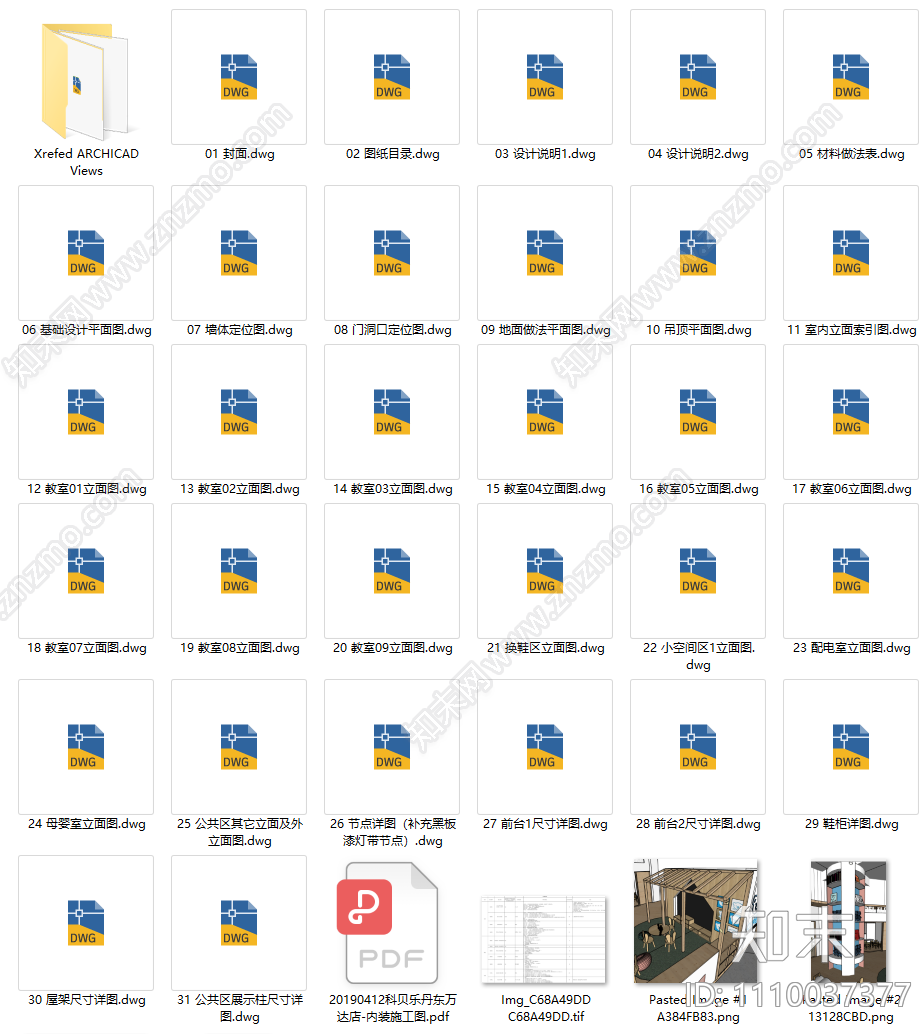Select the DWG icon for 08 门洞口定位图.dwg

click(392, 253)
